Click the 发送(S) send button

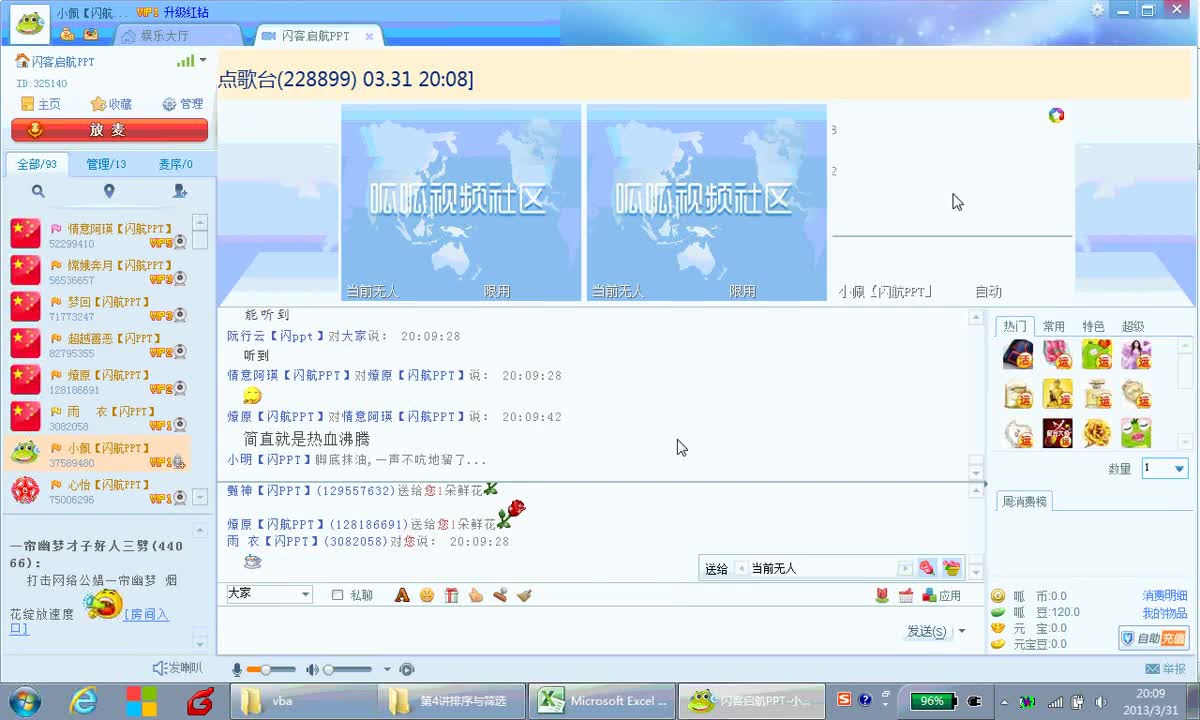[x=927, y=631]
